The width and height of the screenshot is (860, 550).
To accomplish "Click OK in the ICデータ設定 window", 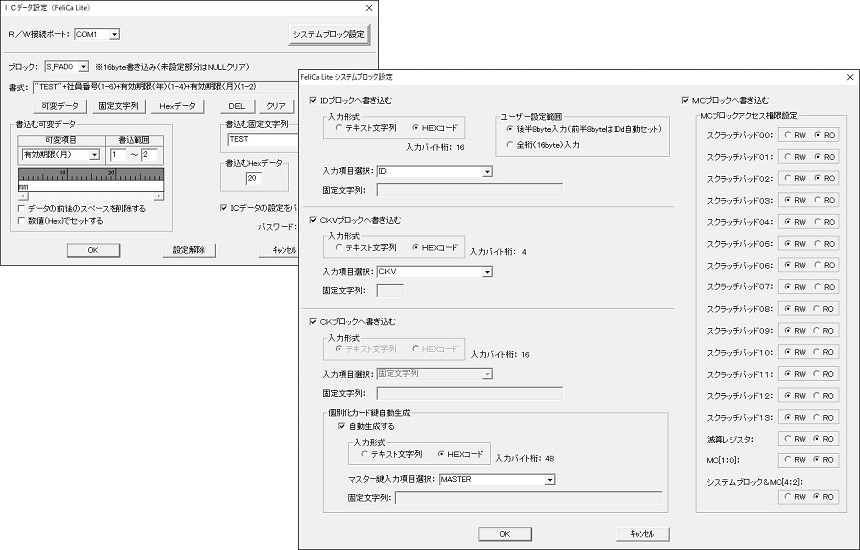I will [x=93, y=250].
